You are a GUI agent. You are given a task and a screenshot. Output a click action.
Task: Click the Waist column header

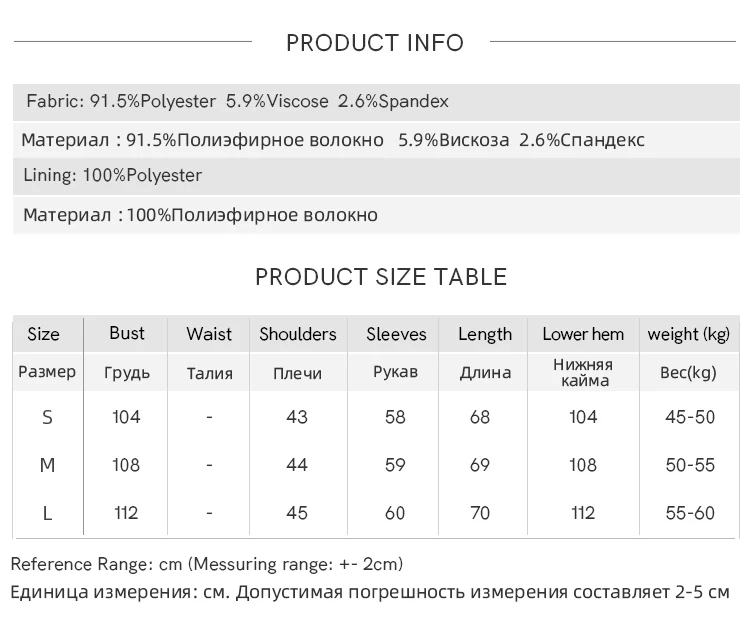tap(209, 334)
